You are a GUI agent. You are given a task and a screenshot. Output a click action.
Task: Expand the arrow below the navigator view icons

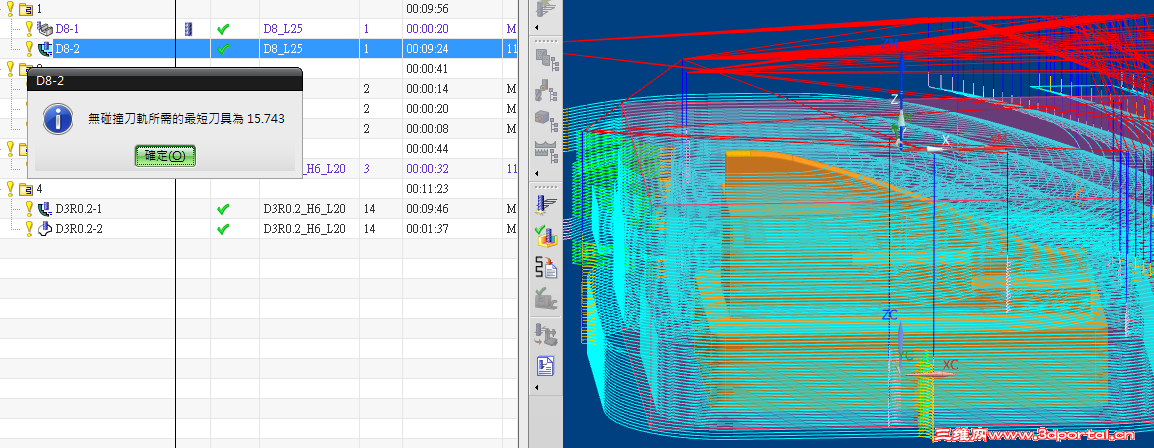537,173
